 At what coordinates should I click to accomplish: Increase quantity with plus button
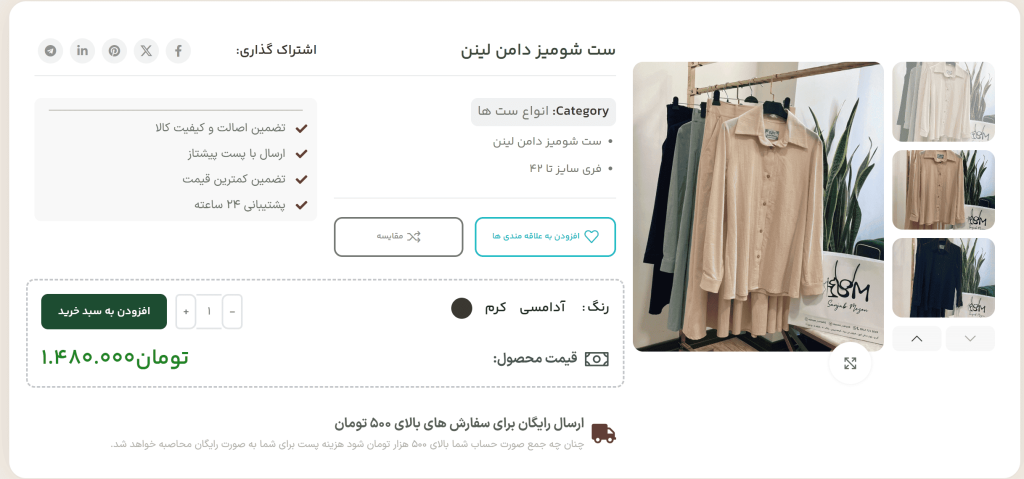pyautogui.click(x=185, y=312)
